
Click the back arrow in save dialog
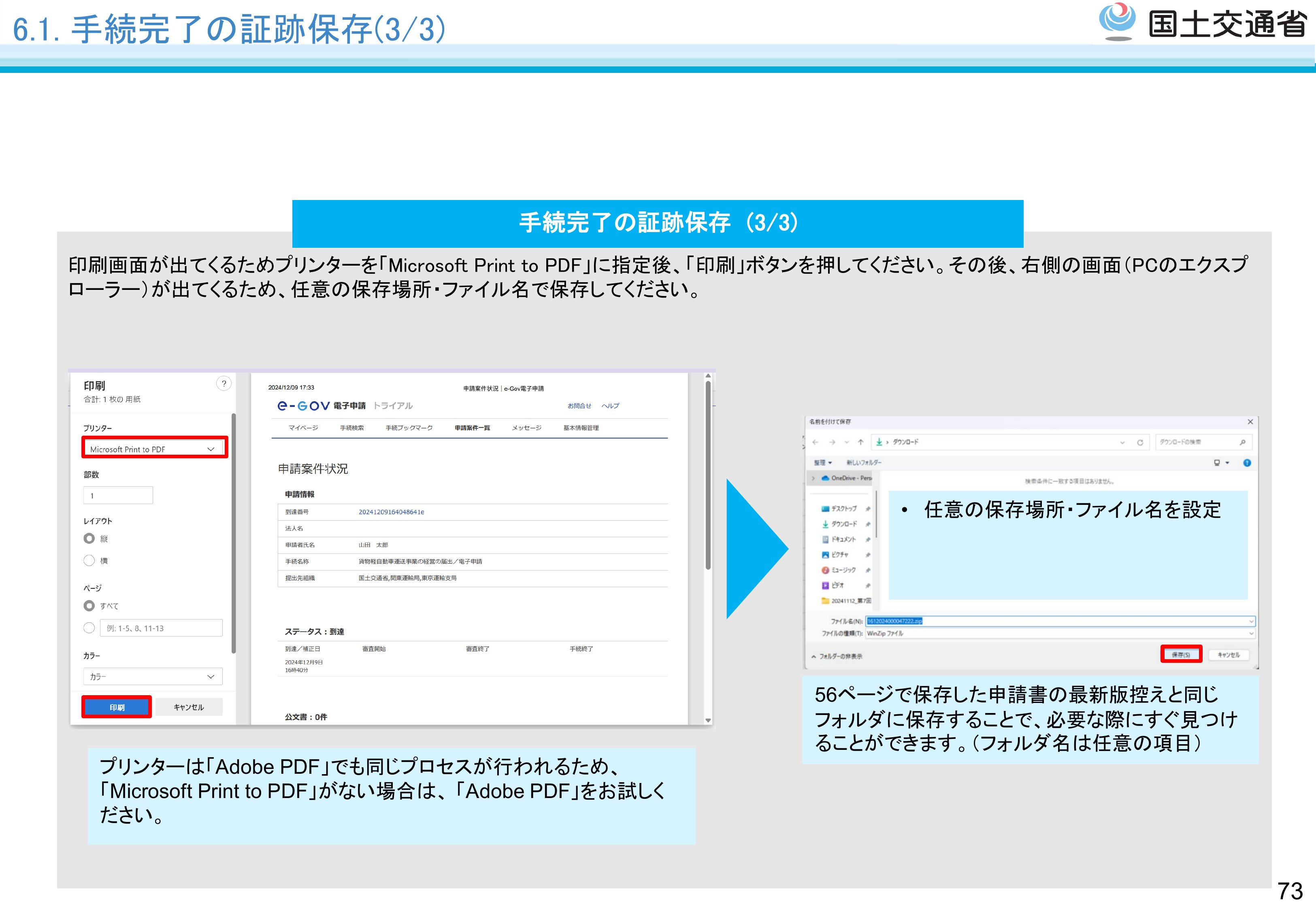click(x=816, y=443)
